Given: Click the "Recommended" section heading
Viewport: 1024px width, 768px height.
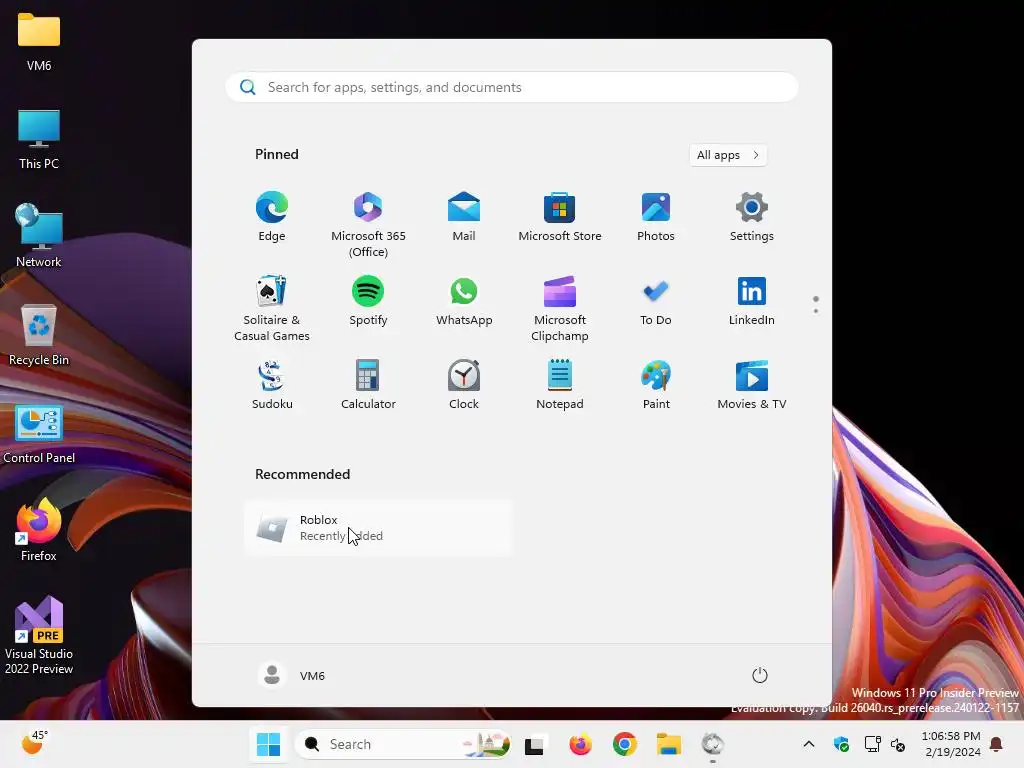Looking at the screenshot, I should pos(302,474).
